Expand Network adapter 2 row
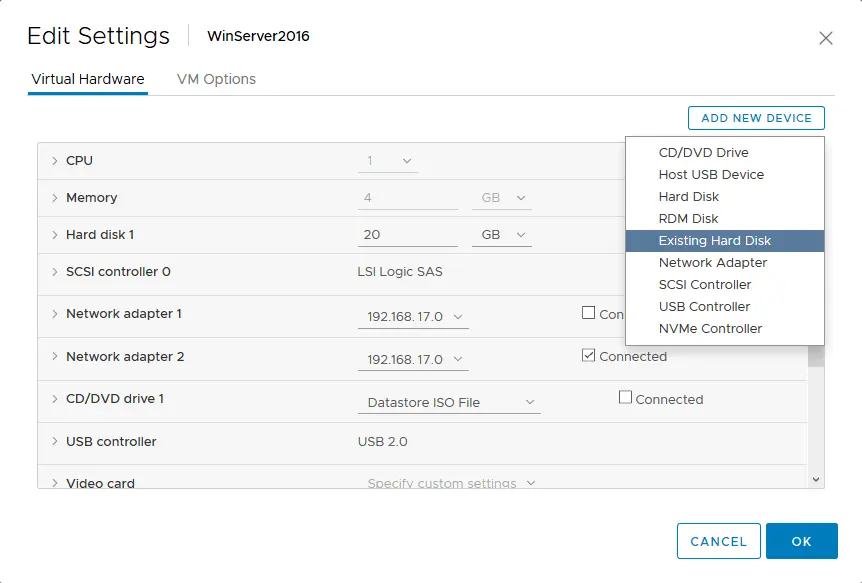This screenshot has width=862, height=583. [x=54, y=356]
